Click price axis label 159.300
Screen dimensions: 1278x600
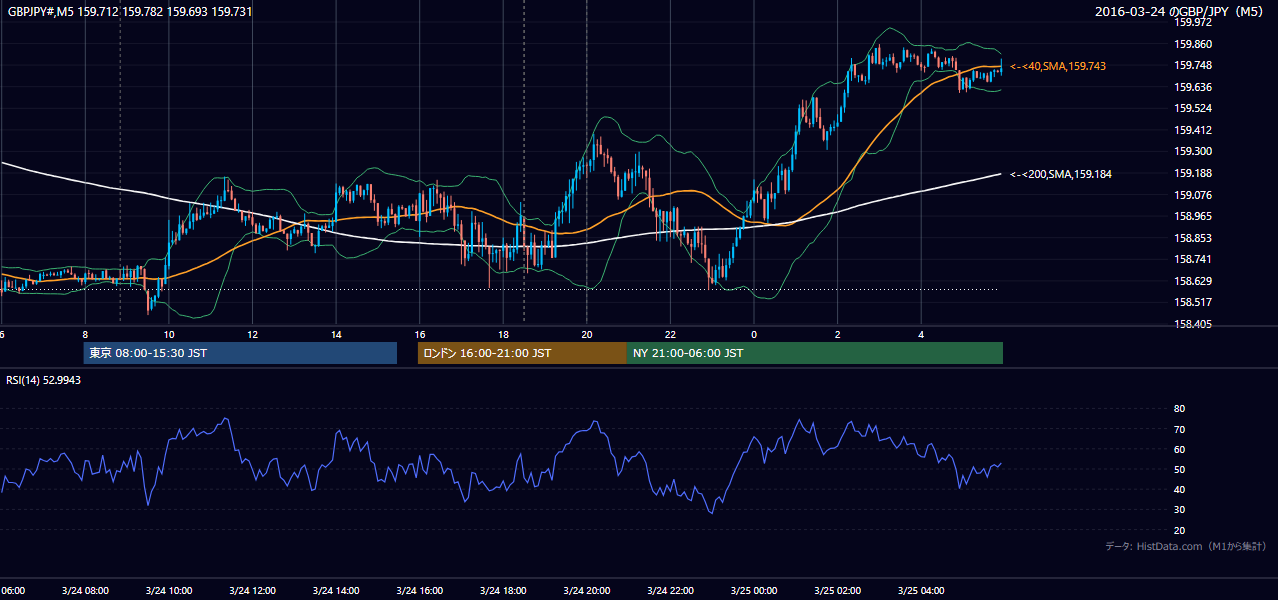click(x=1193, y=152)
